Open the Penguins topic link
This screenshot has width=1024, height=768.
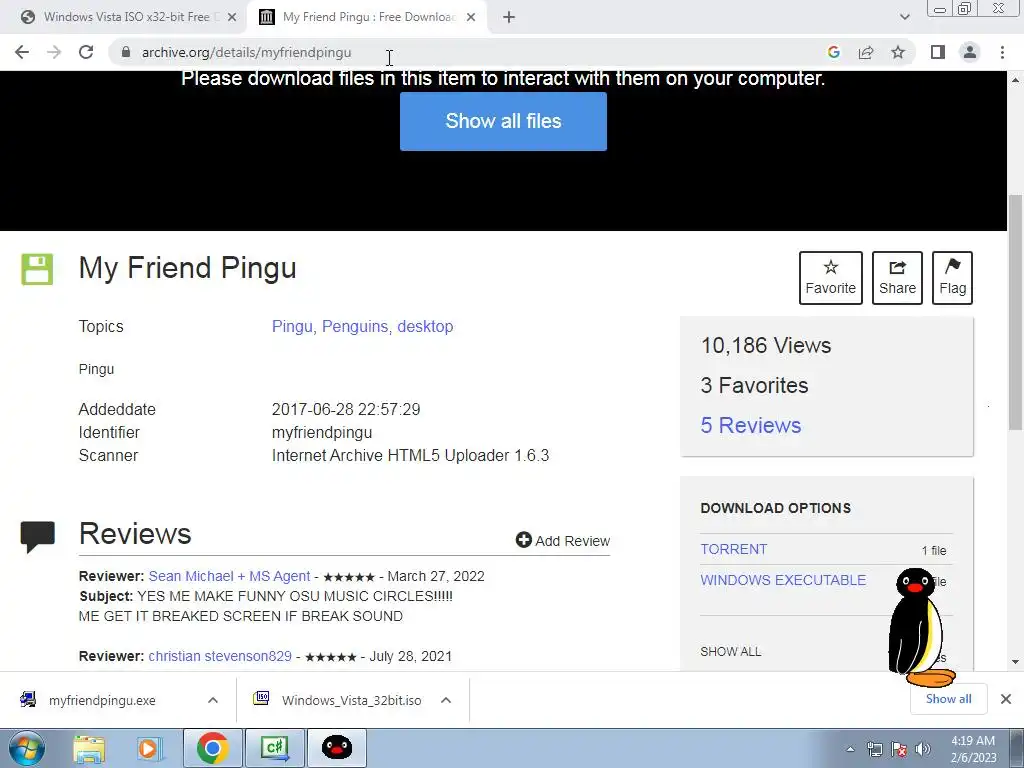pyautogui.click(x=355, y=327)
